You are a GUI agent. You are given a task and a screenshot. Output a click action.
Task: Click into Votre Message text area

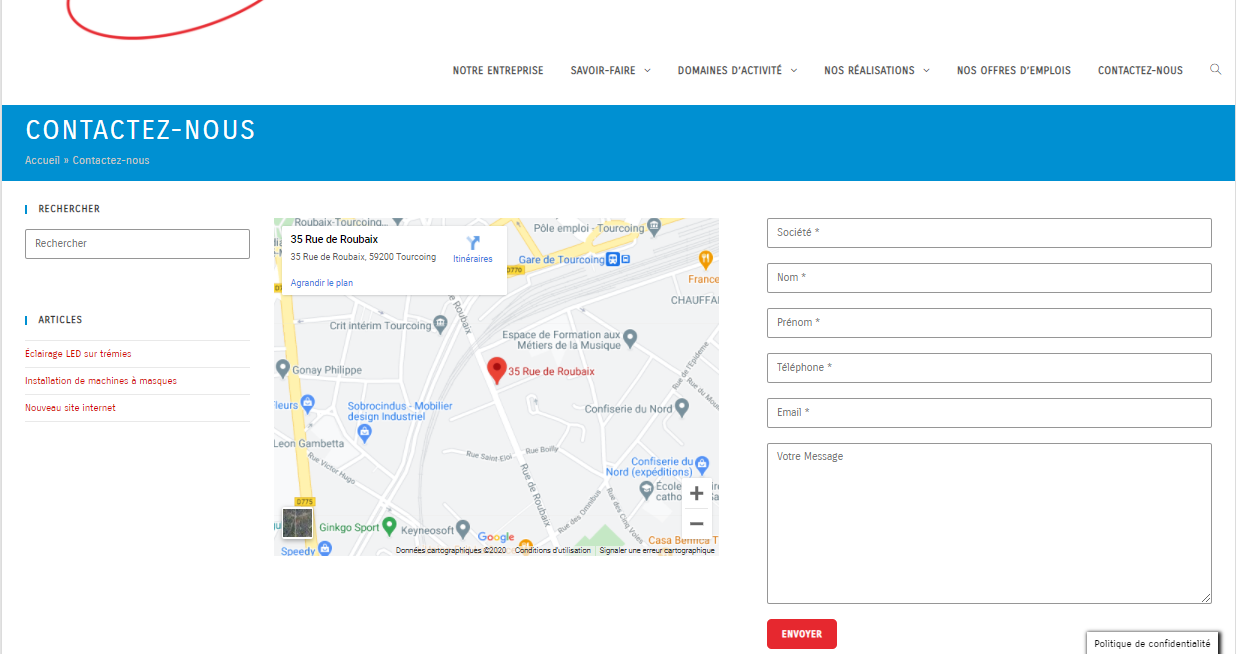(989, 523)
